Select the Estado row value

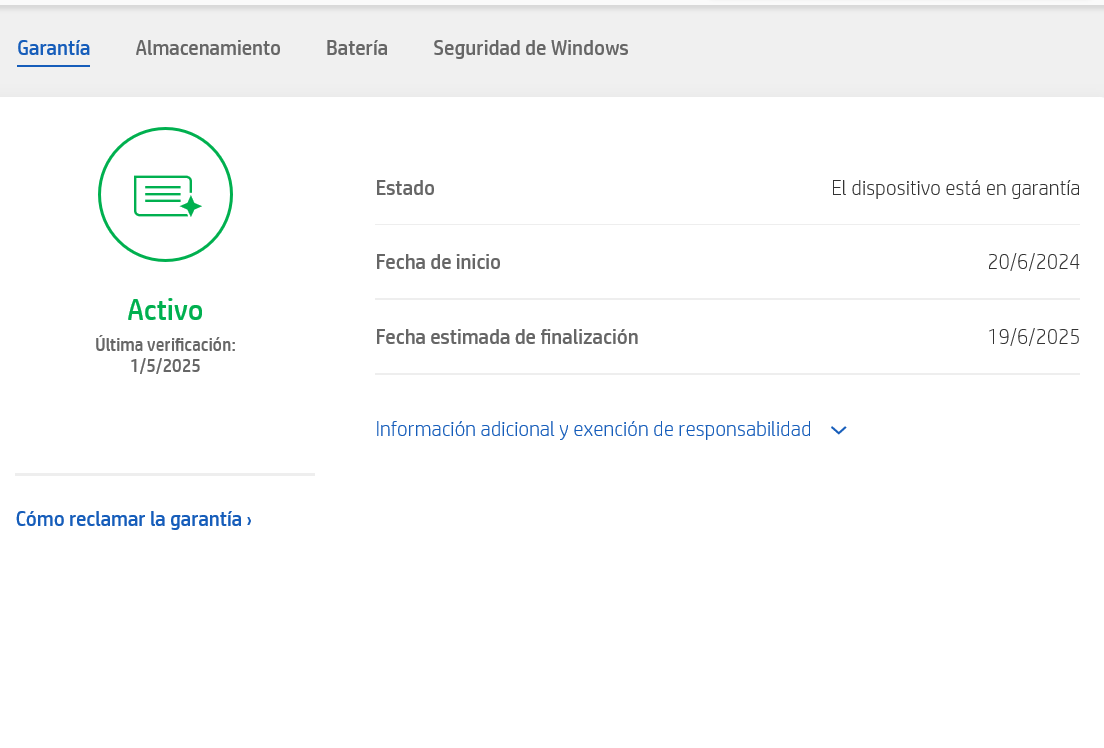[955, 188]
